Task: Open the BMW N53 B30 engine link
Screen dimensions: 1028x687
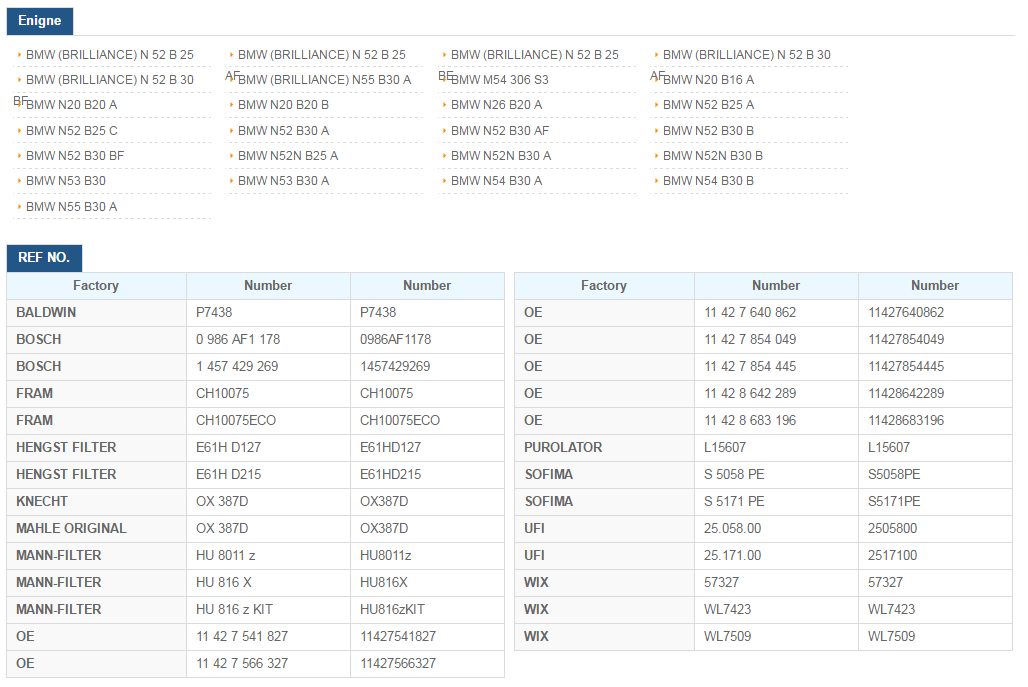Action: pyautogui.click(x=66, y=181)
